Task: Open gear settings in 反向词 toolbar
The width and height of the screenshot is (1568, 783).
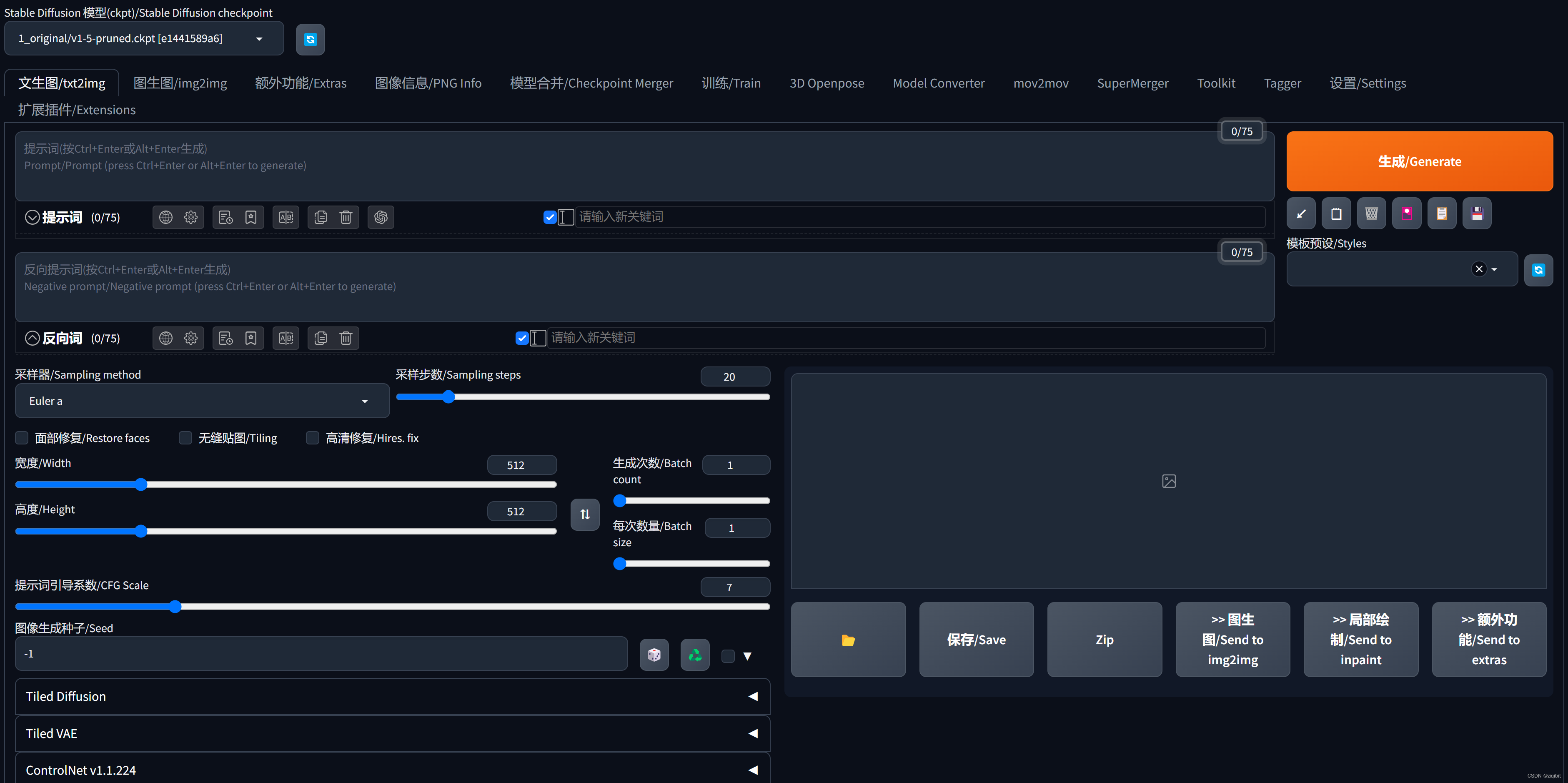Action: tap(191, 338)
